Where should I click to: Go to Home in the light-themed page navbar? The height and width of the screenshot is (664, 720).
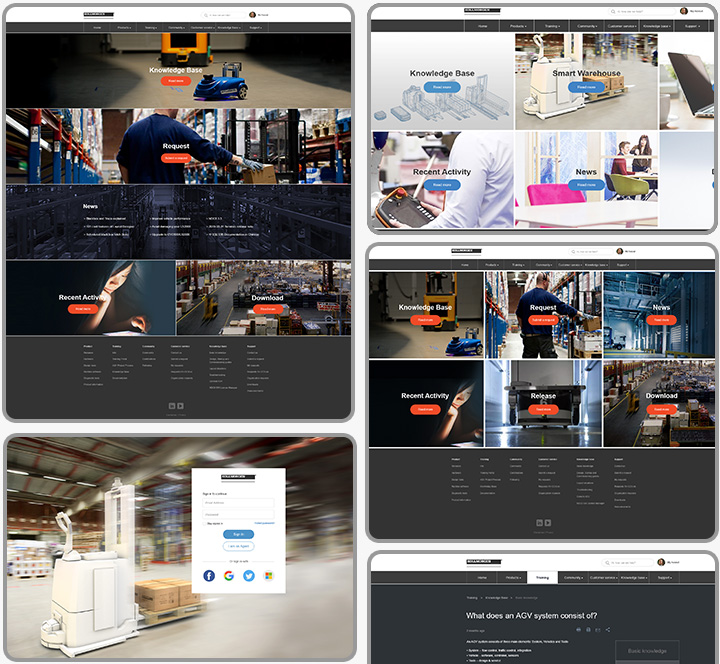[483, 25]
